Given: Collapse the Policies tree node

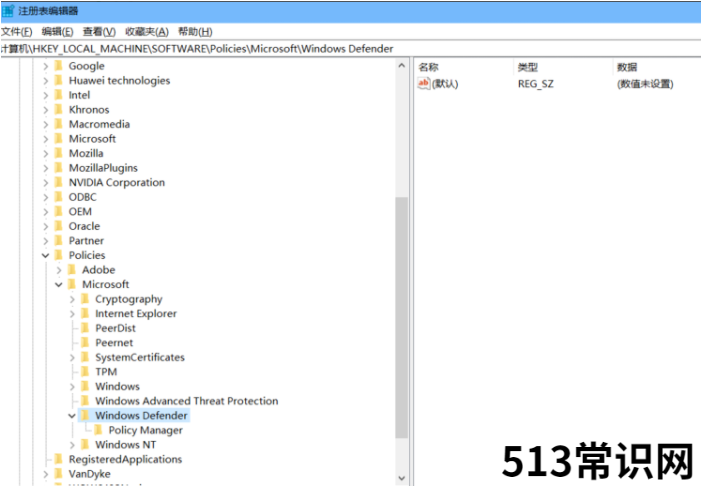Looking at the screenshot, I should click(x=45, y=255).
